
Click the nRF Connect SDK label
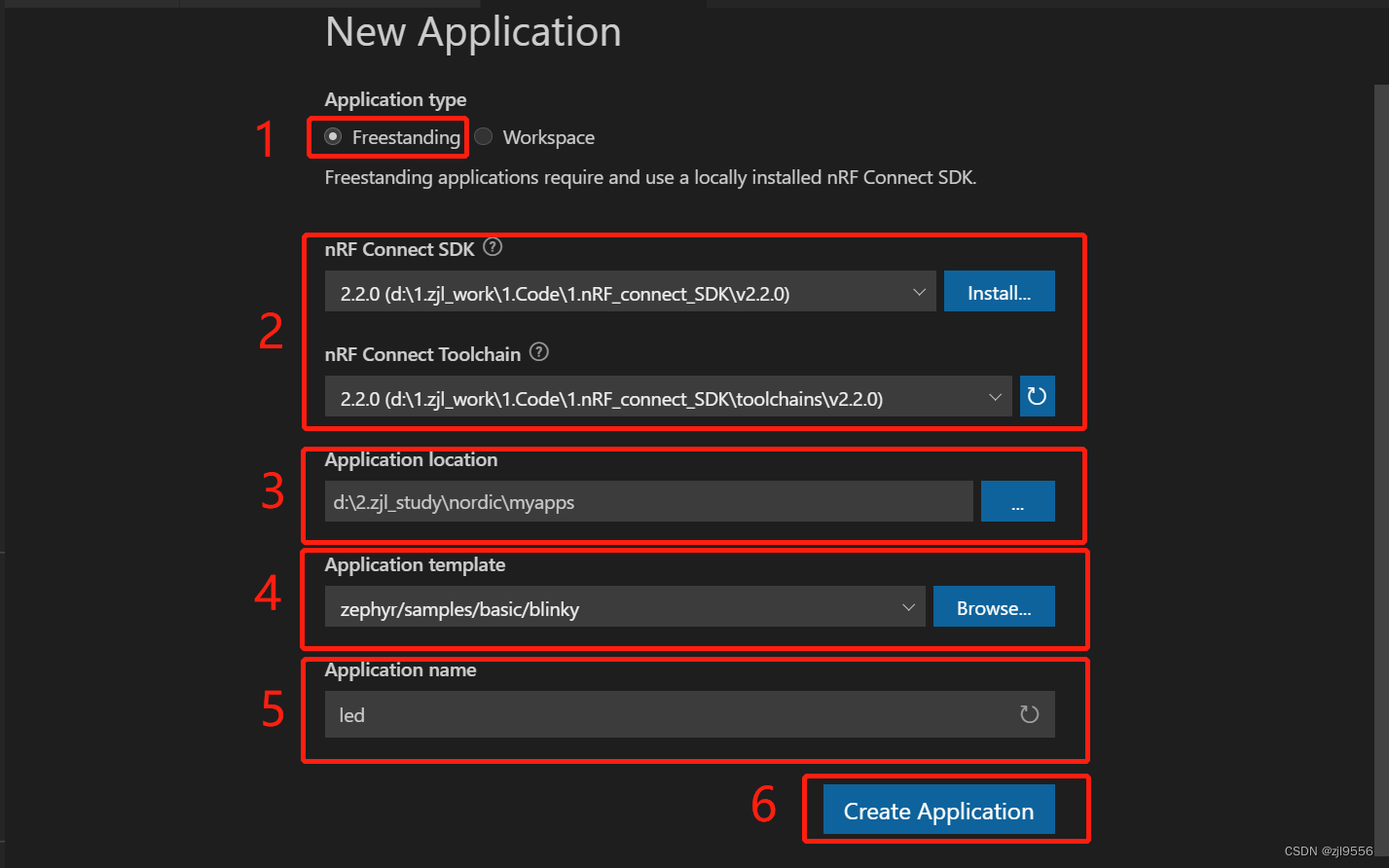400,249
